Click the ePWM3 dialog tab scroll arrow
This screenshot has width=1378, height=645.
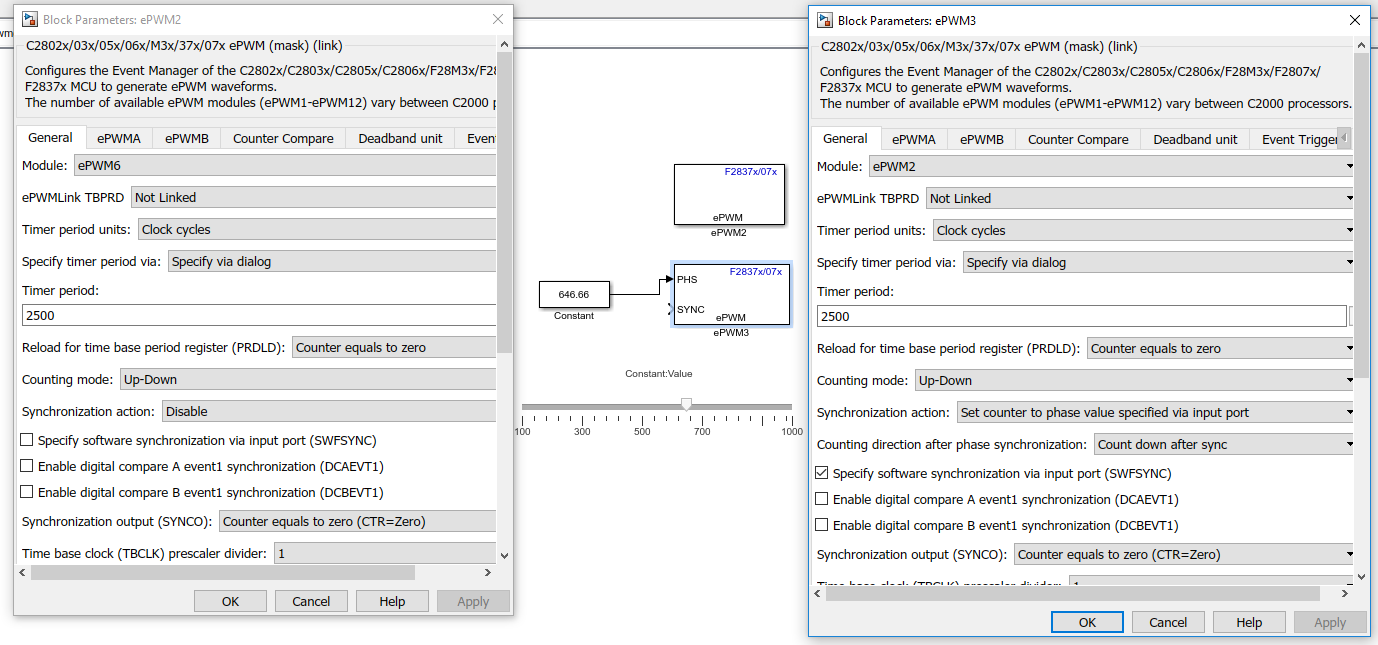point(1343,137)
